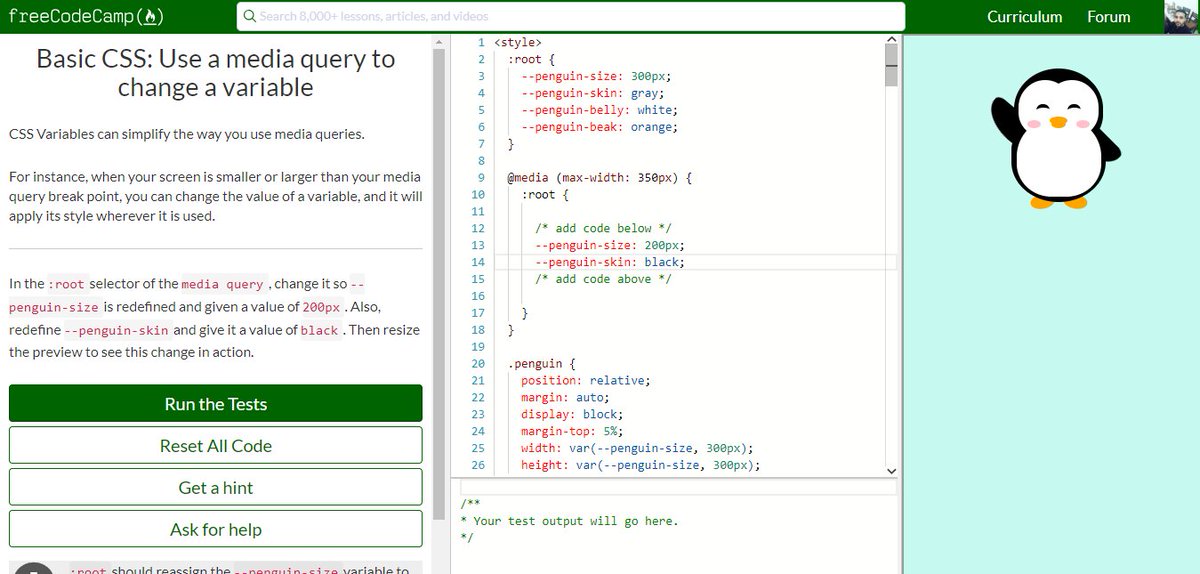Click the editor scroll down arrow
The height and width of the screenshot is (574, 1200).
pos(892,470)
